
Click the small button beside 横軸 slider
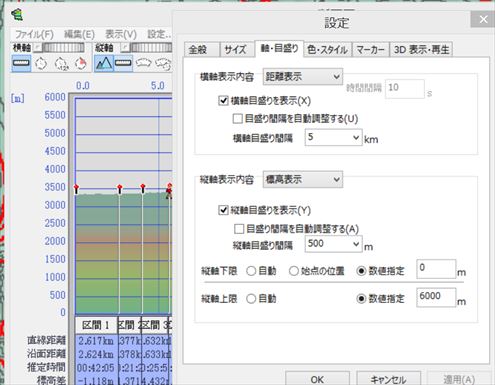(x=37, y=48)
